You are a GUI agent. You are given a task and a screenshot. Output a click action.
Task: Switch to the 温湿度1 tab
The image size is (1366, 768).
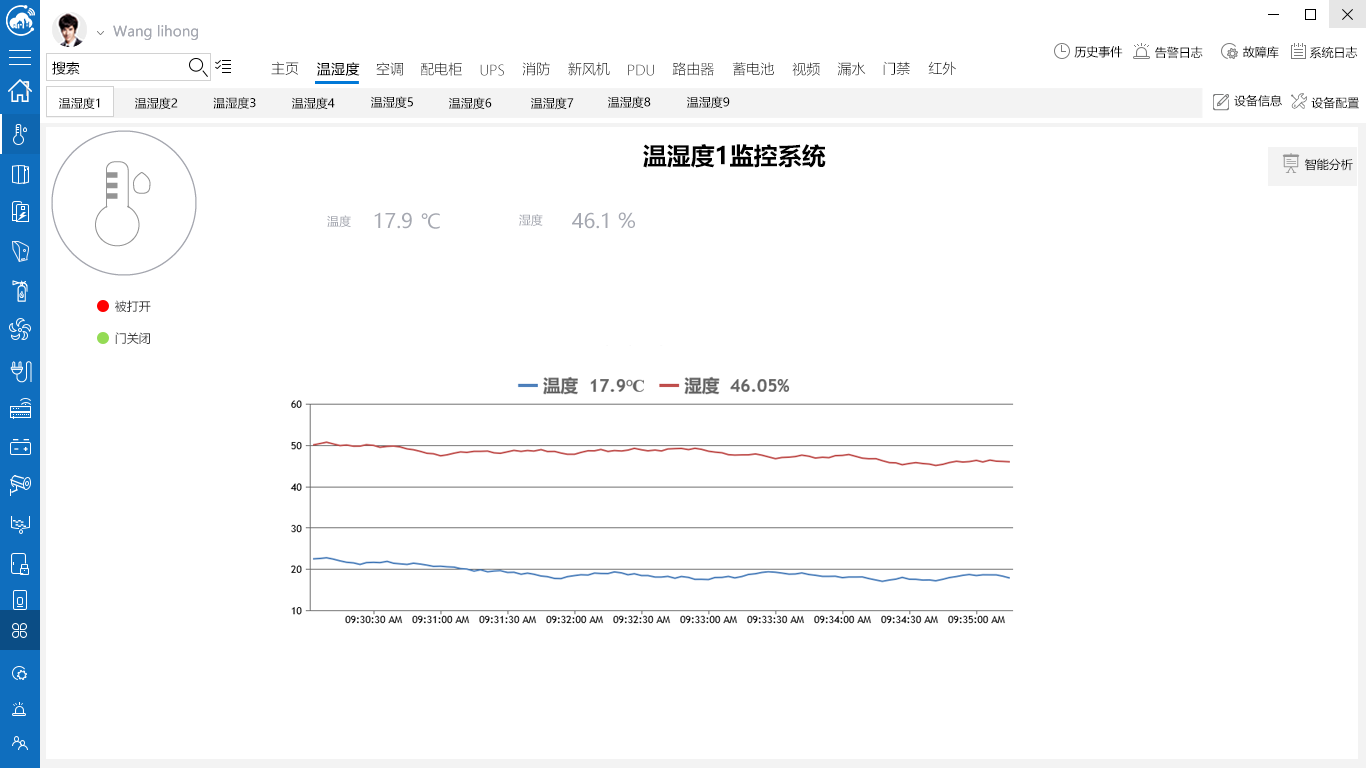[80, 102]
